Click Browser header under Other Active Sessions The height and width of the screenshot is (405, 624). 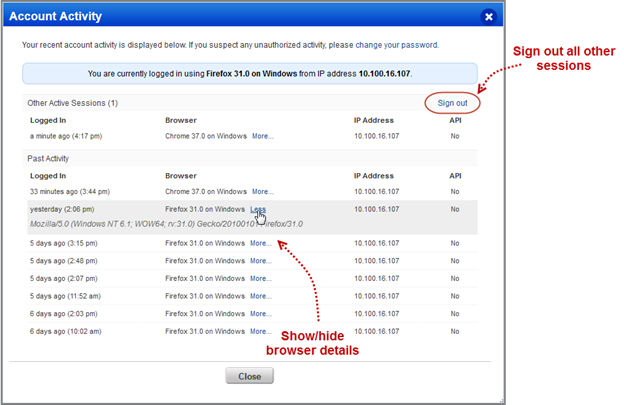click(x=181, y=120)
